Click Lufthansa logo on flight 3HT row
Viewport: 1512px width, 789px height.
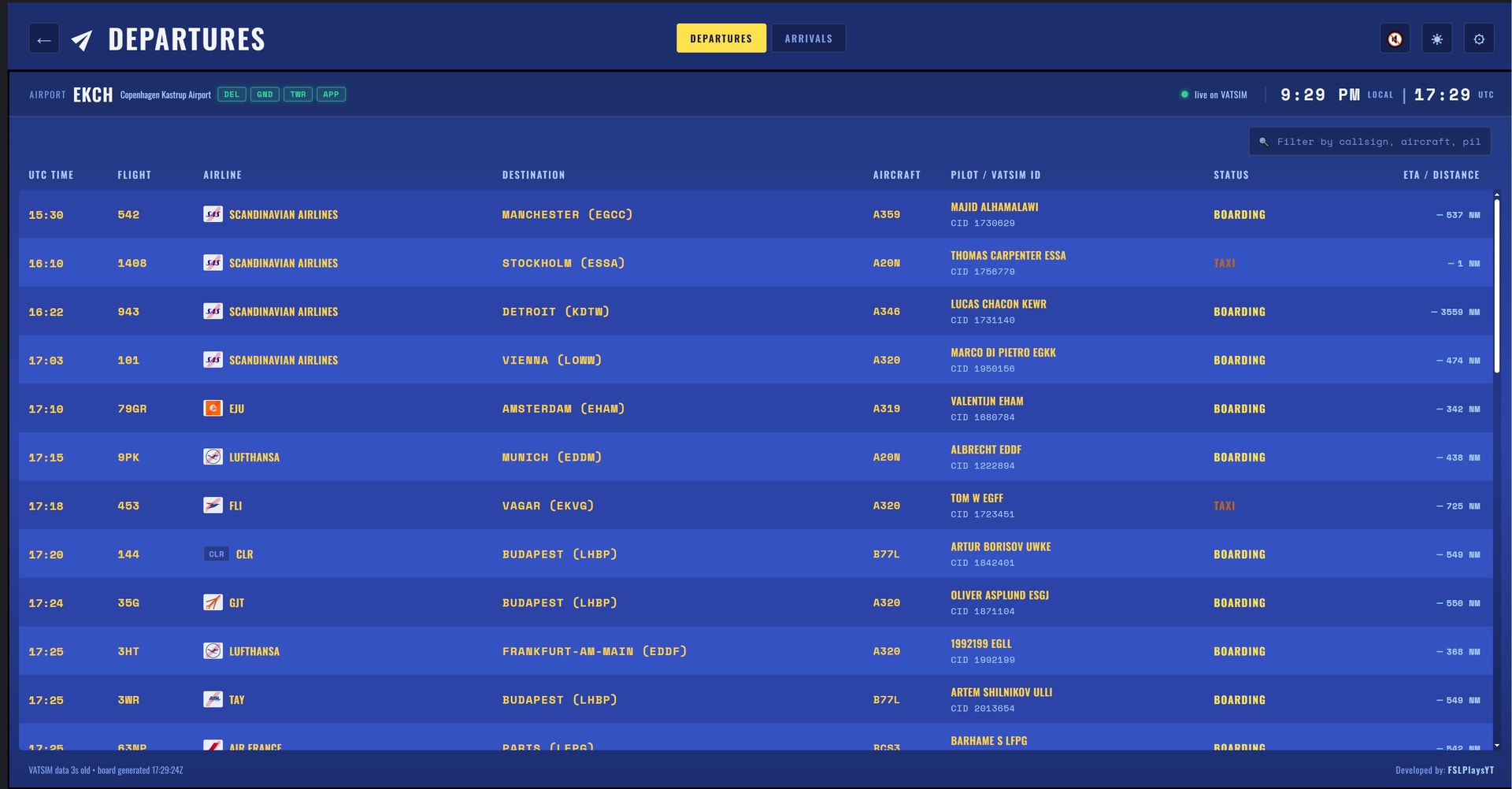tap(213, 651)
